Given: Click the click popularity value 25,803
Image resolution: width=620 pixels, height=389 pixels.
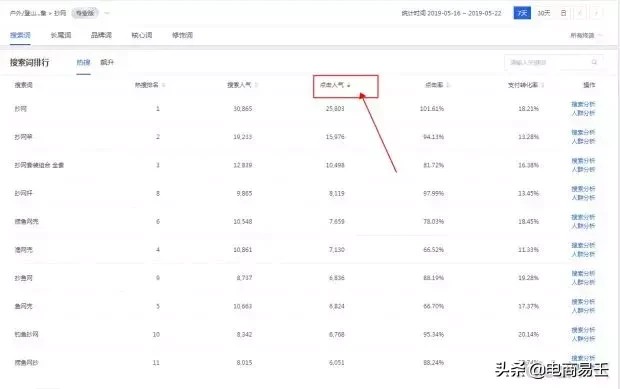Looking at the screenshot, I should 335,109.
